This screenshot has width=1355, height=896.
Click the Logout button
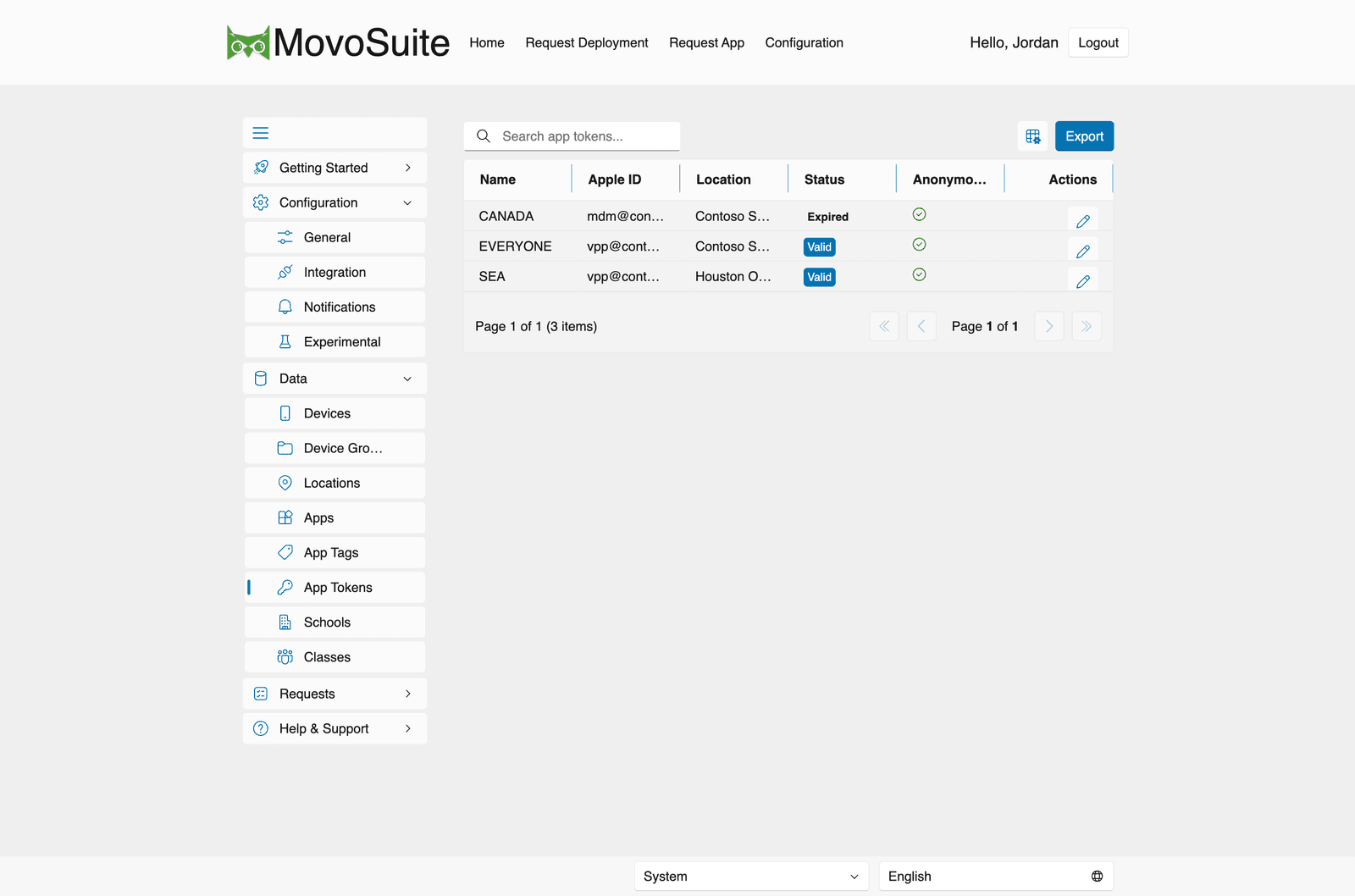pyautogui.click(x=1098, y=42)
